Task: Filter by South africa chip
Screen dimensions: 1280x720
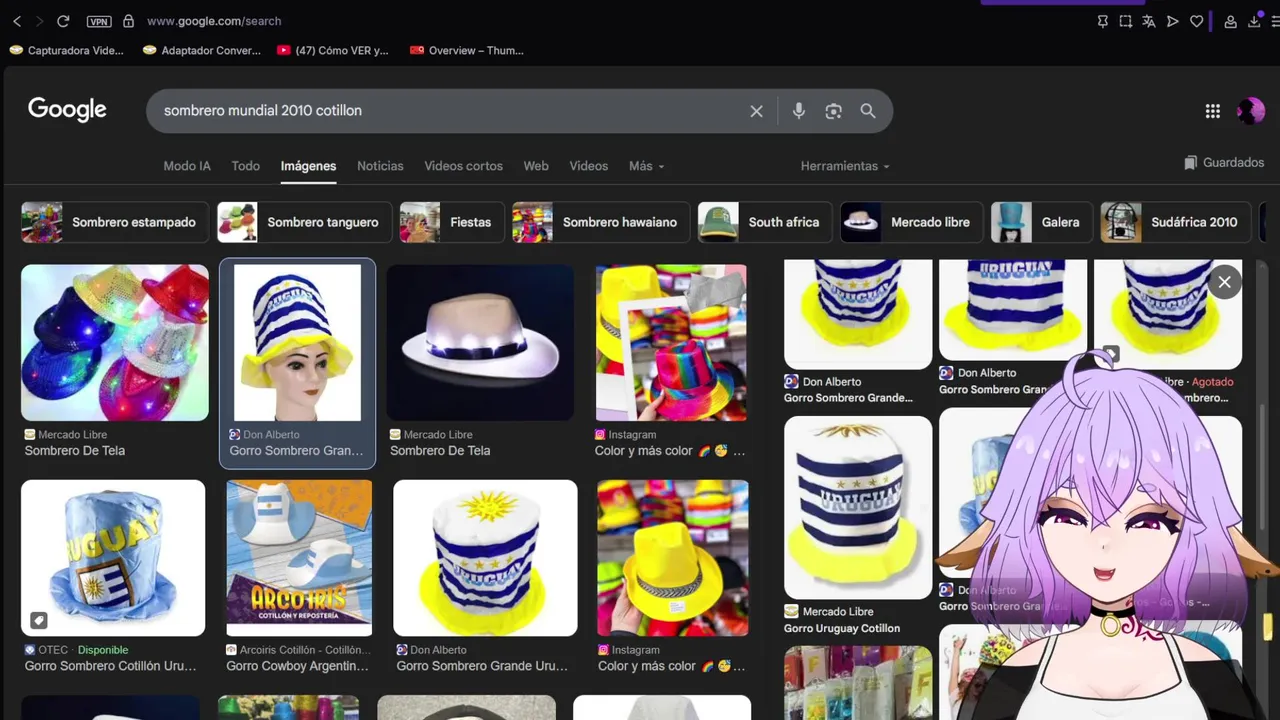Action: point(765,222)
